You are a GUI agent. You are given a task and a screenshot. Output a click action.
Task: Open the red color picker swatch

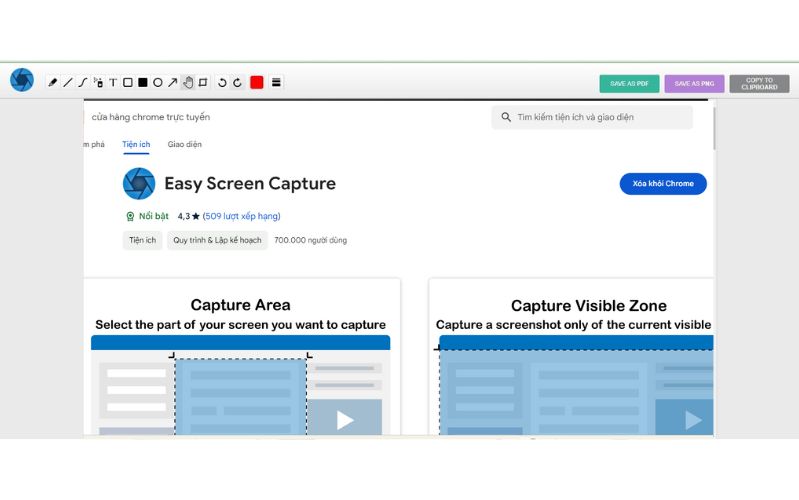pos(257,83)
